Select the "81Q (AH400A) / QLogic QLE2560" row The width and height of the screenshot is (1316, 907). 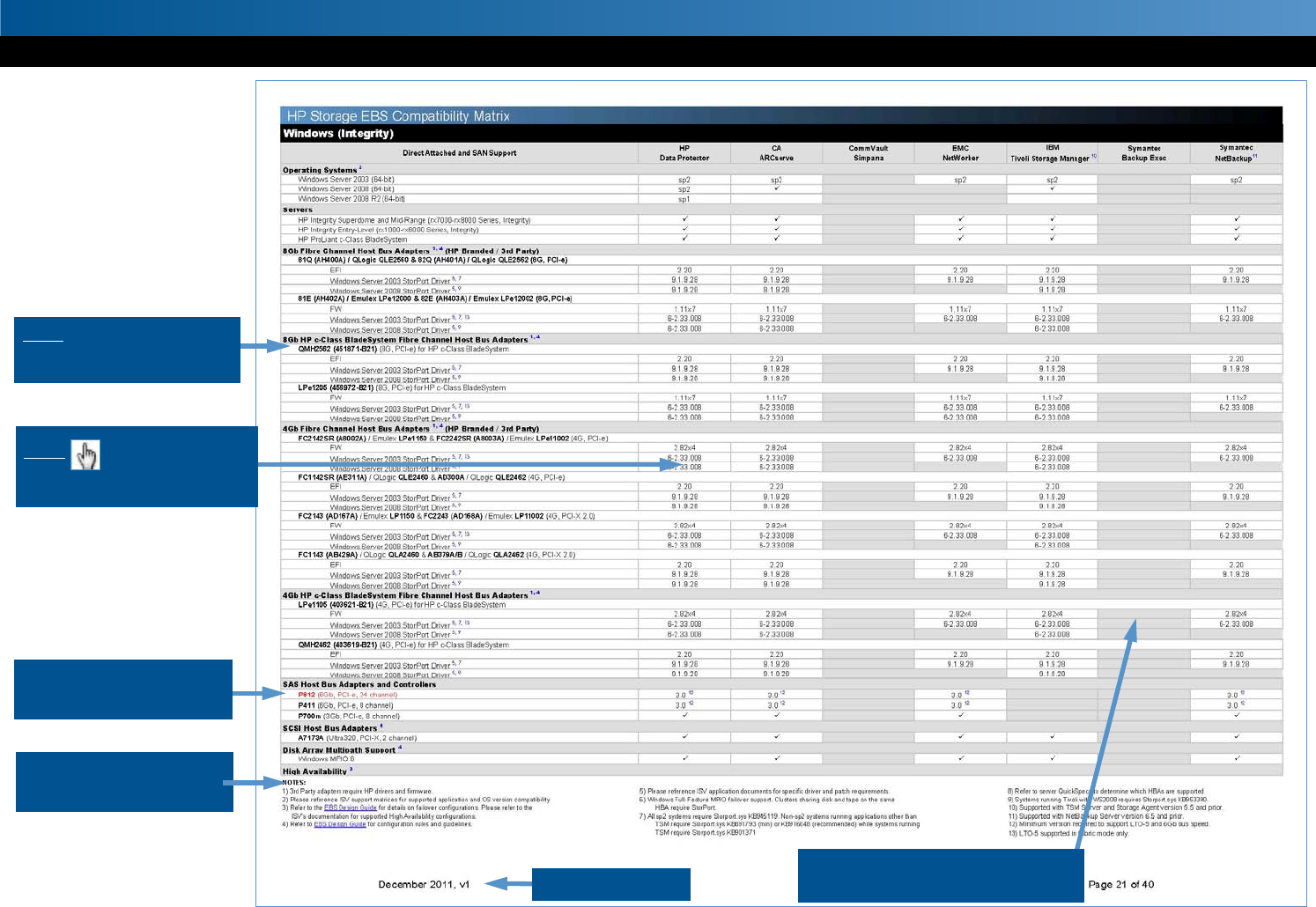coord(433,260)
